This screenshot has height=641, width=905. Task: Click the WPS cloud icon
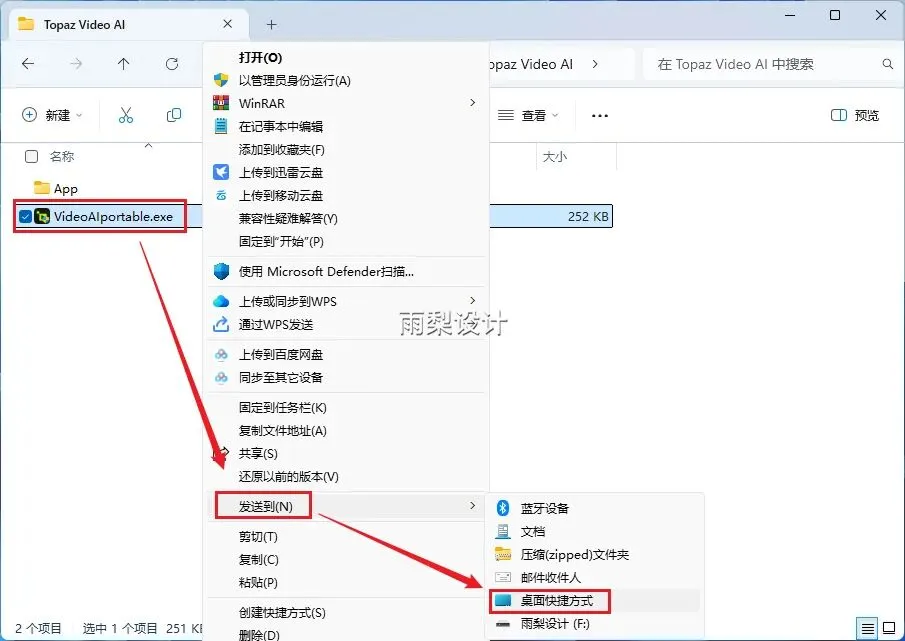[221, 301]
